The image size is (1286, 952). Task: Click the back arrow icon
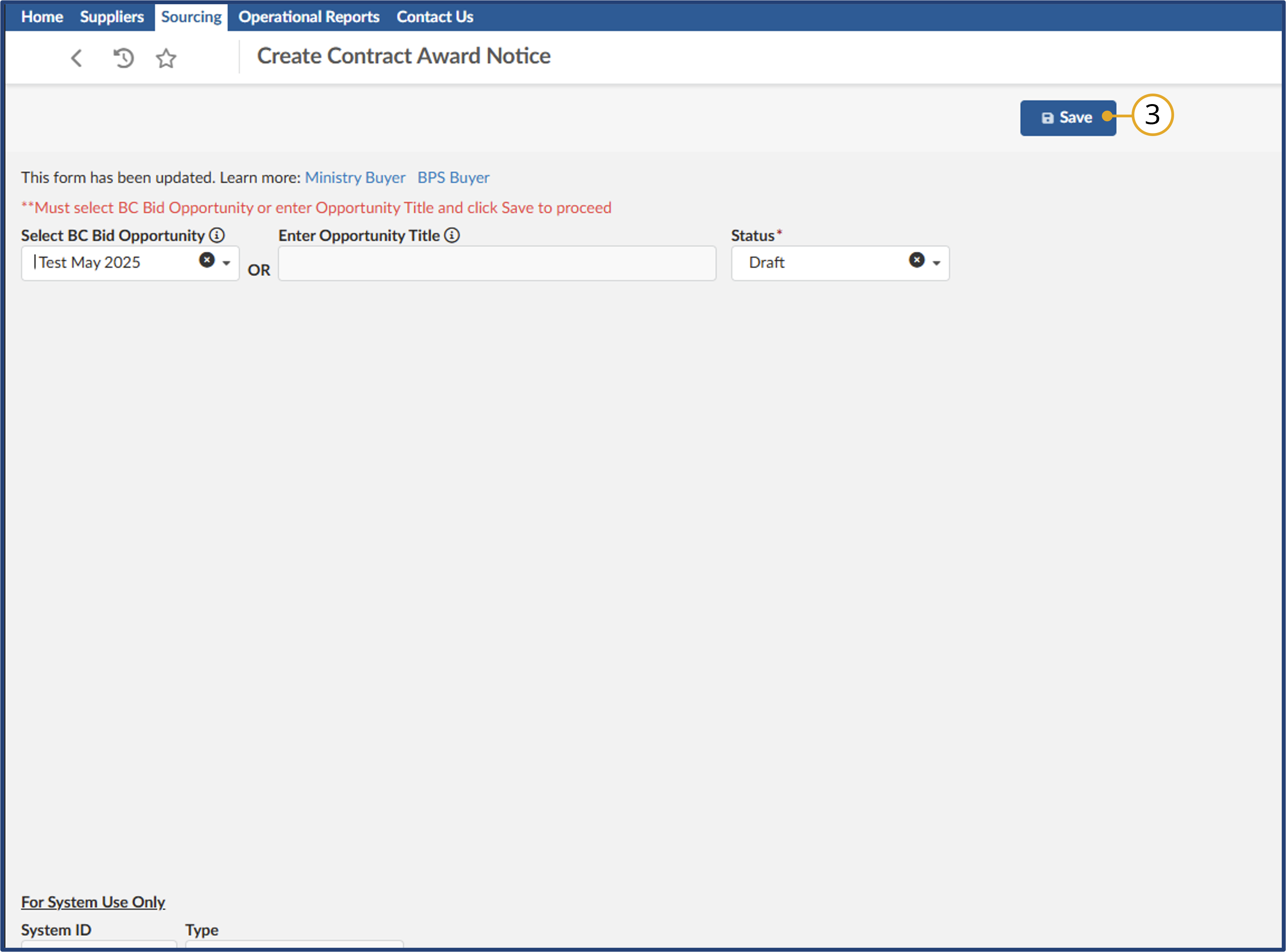pos(77,58)
